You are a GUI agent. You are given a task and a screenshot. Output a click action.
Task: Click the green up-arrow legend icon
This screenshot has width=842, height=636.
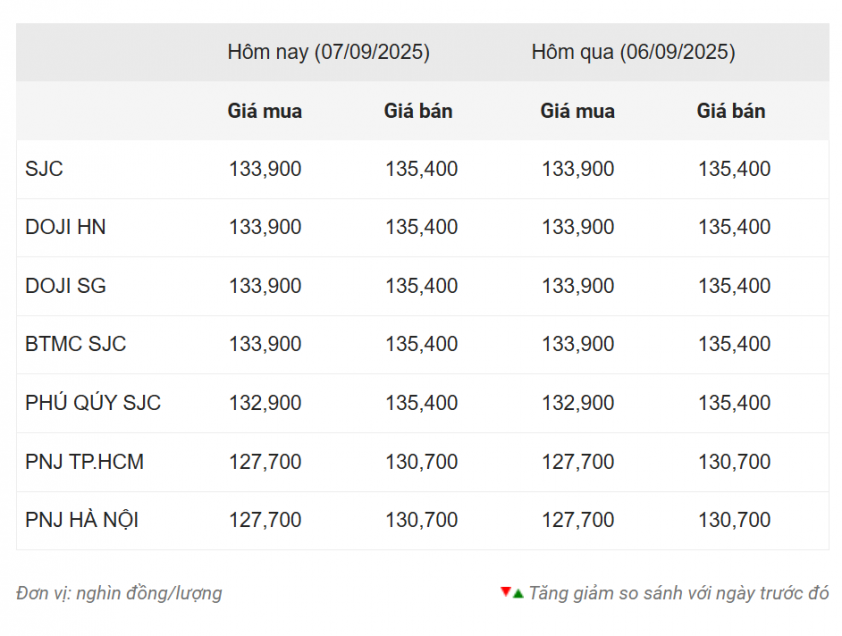click(518, 594)
